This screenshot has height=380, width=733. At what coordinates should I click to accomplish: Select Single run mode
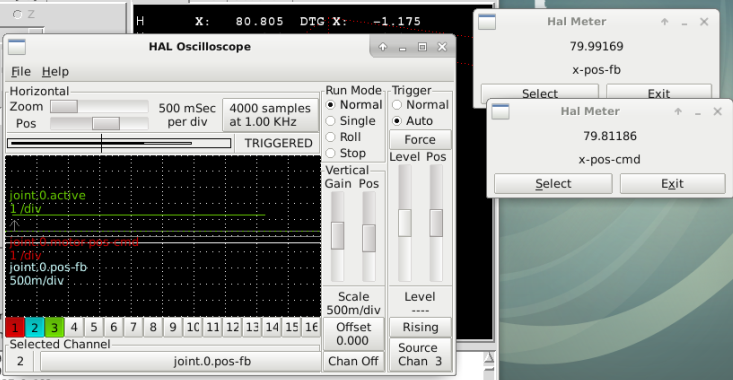pyautogui.click(x=351, y=121)
